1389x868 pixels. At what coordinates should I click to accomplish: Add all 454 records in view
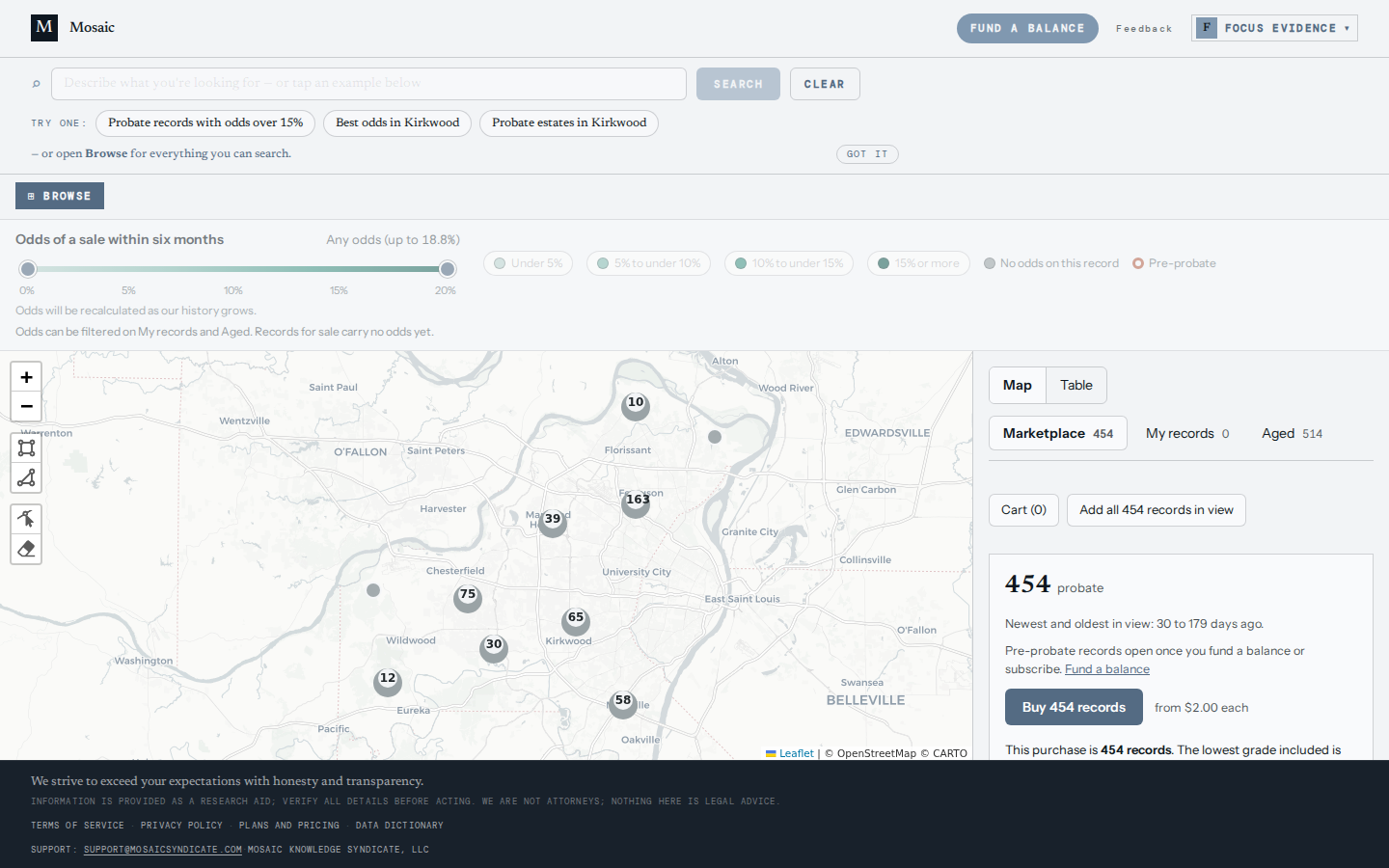coord(1157,510)
